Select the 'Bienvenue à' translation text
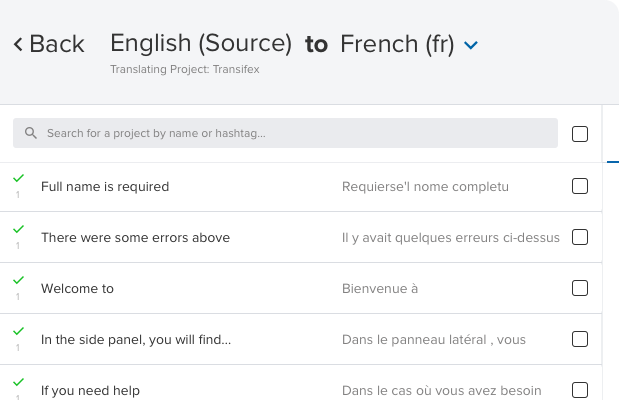Screen dimensions: 619x400 click(379, 288)
